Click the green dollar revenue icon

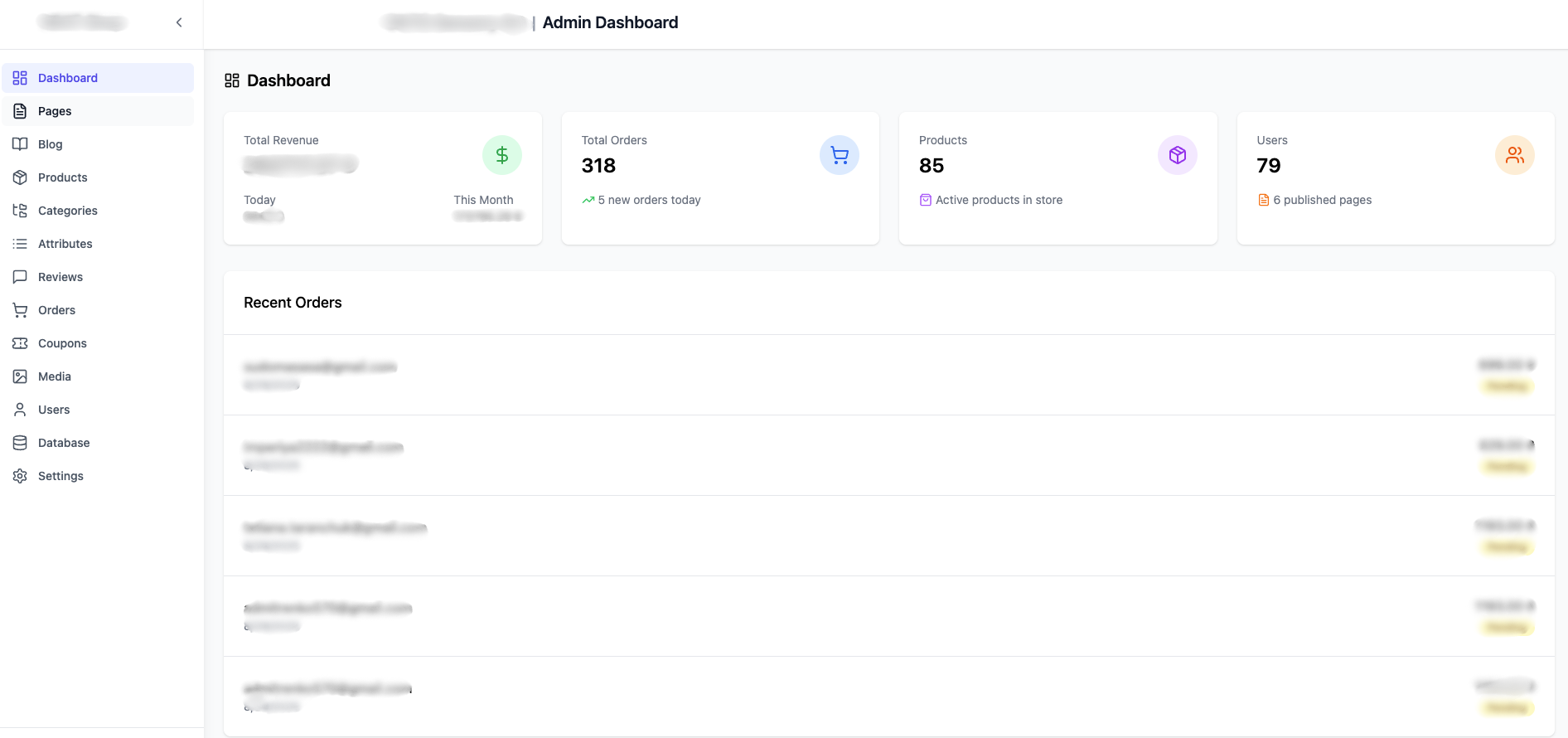pos(501,155)
